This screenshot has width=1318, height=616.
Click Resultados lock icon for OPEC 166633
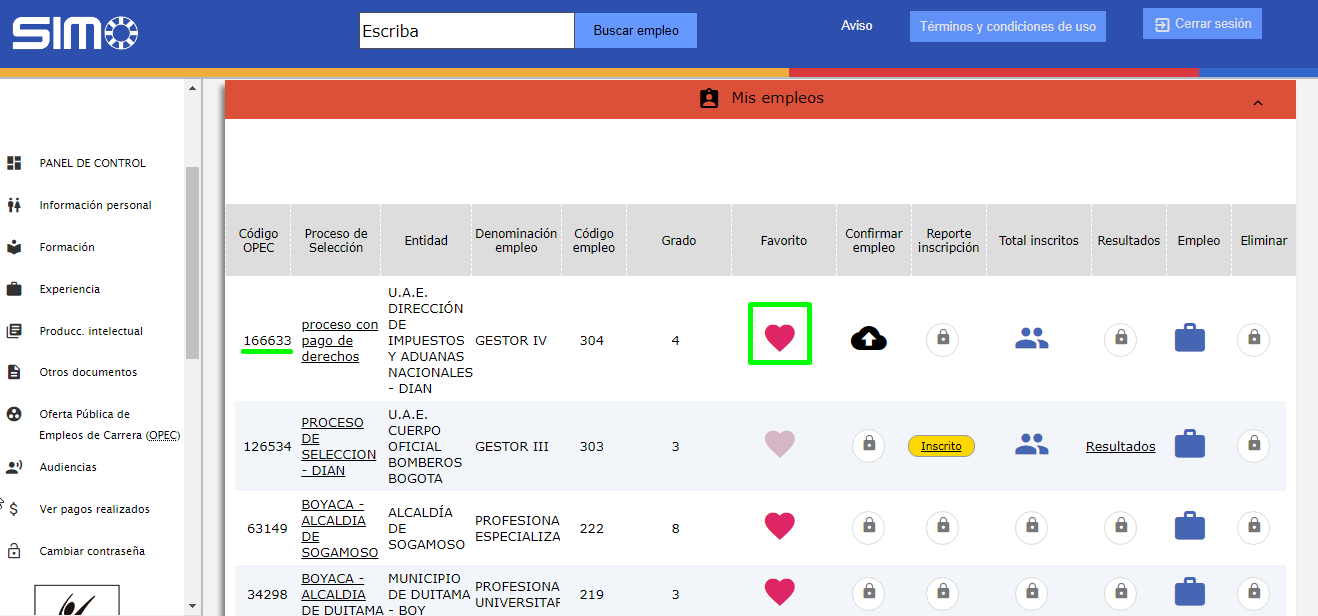(x=1120, y=340)
